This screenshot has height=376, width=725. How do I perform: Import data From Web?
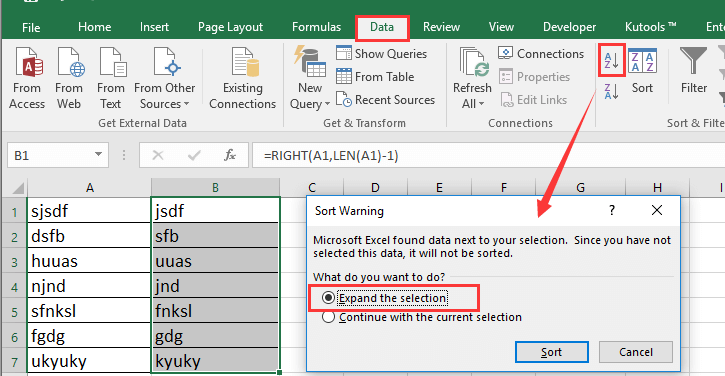click(69, 78)
